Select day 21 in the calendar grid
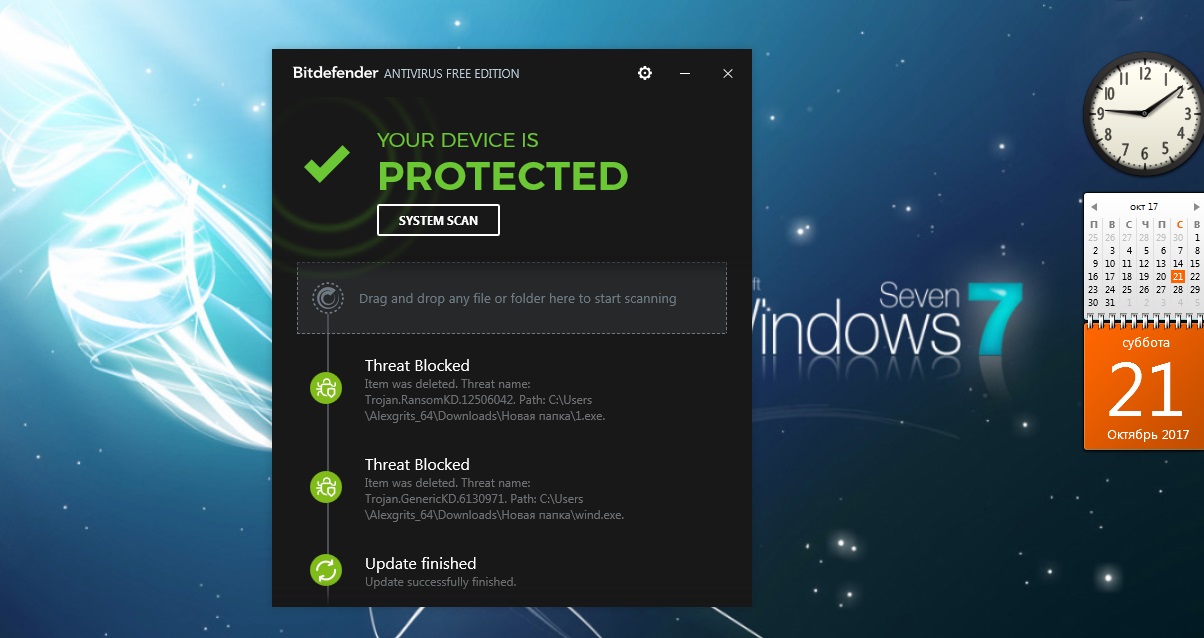Image resolution: width=1204 pixels, height=638 pixels. (1178, 276)
